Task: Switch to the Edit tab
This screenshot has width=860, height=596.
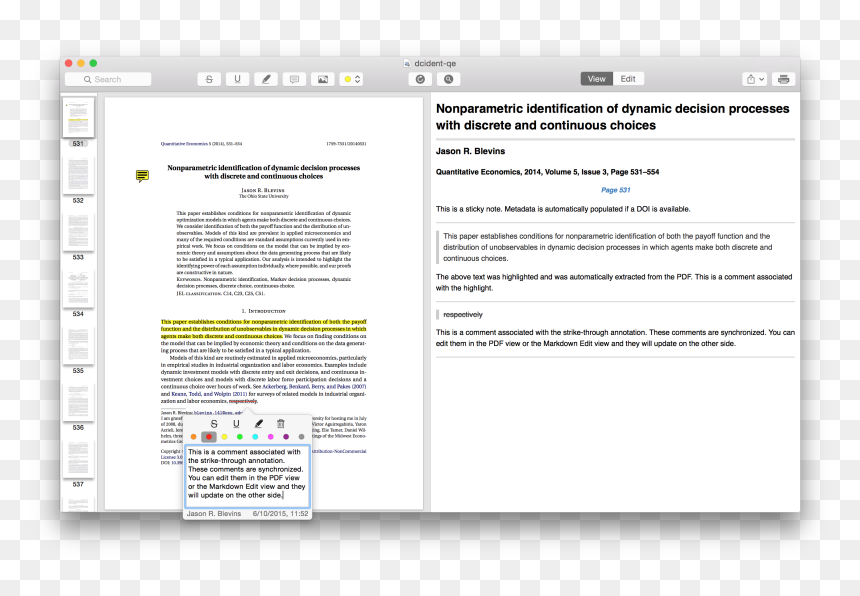Action: click(628, 79)
